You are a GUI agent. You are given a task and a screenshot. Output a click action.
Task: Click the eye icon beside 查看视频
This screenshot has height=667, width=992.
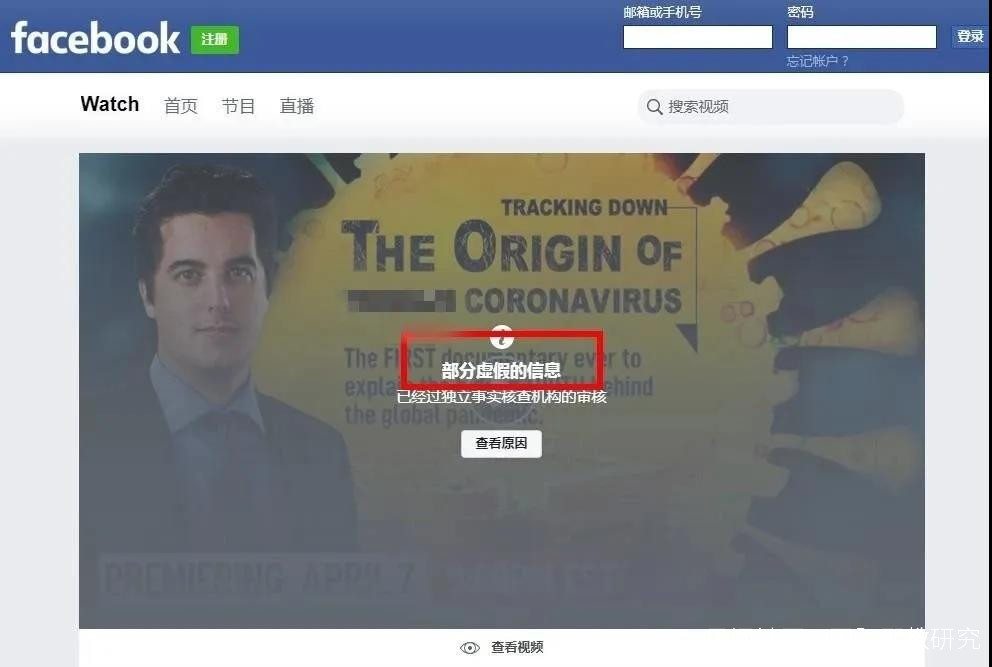click(x=469, y=647)
